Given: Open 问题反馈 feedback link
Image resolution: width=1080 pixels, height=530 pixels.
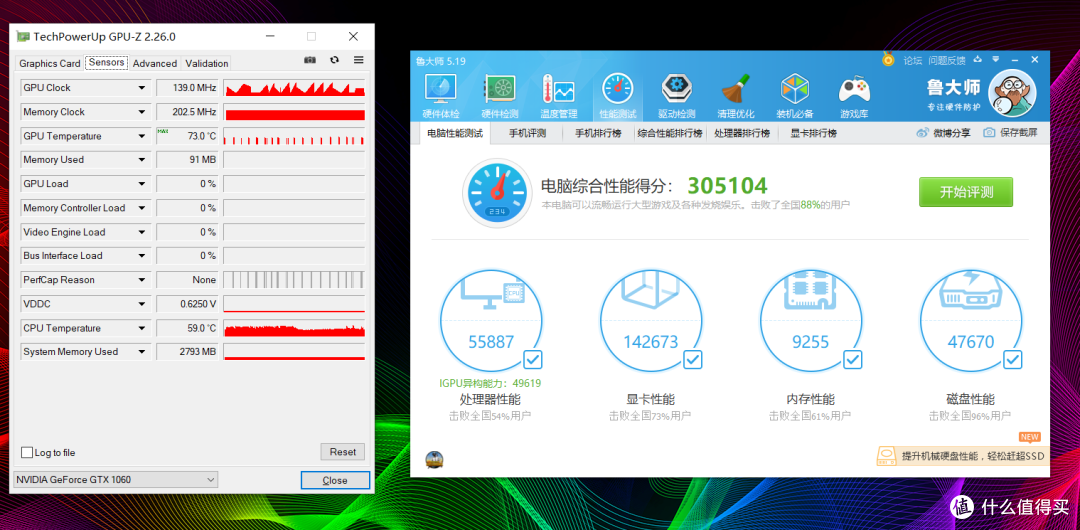Looking at the screenshot, I should (947, 61).
